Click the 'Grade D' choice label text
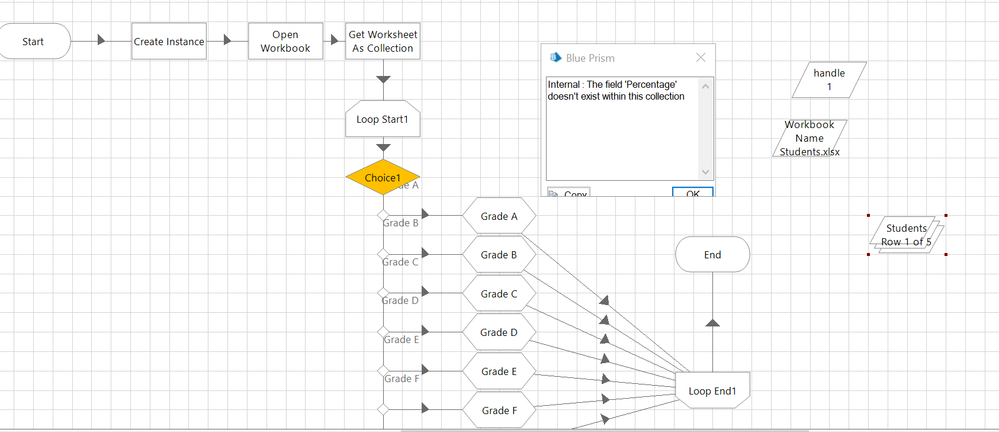This screenshot has width=999, height=432. point(401,301)
